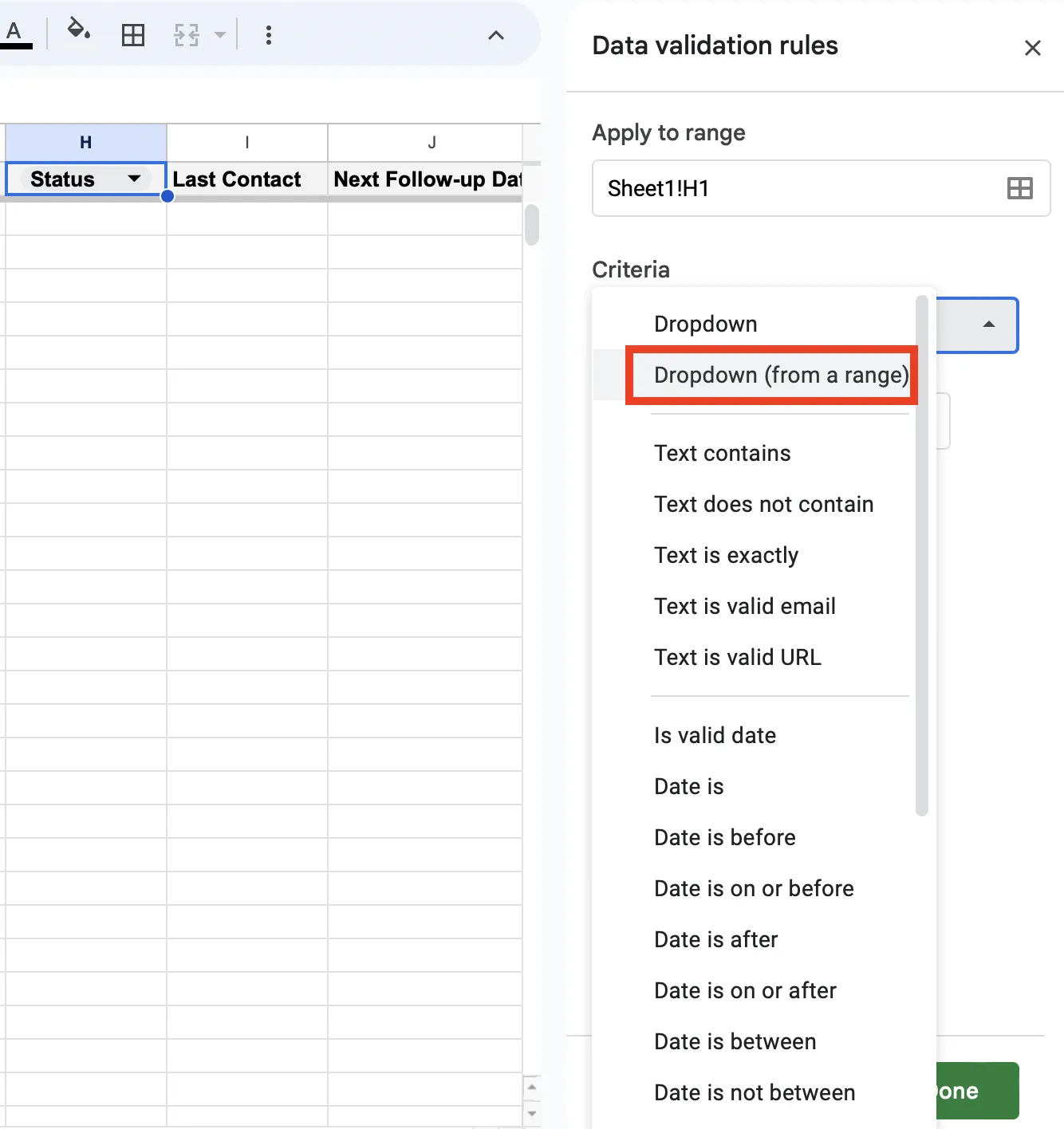Open the text color tool

pyautogui.click(x=14, y=34)
